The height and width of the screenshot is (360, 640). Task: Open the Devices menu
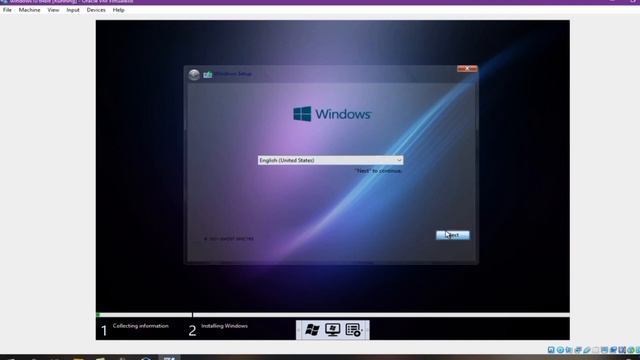click(96, 10)
